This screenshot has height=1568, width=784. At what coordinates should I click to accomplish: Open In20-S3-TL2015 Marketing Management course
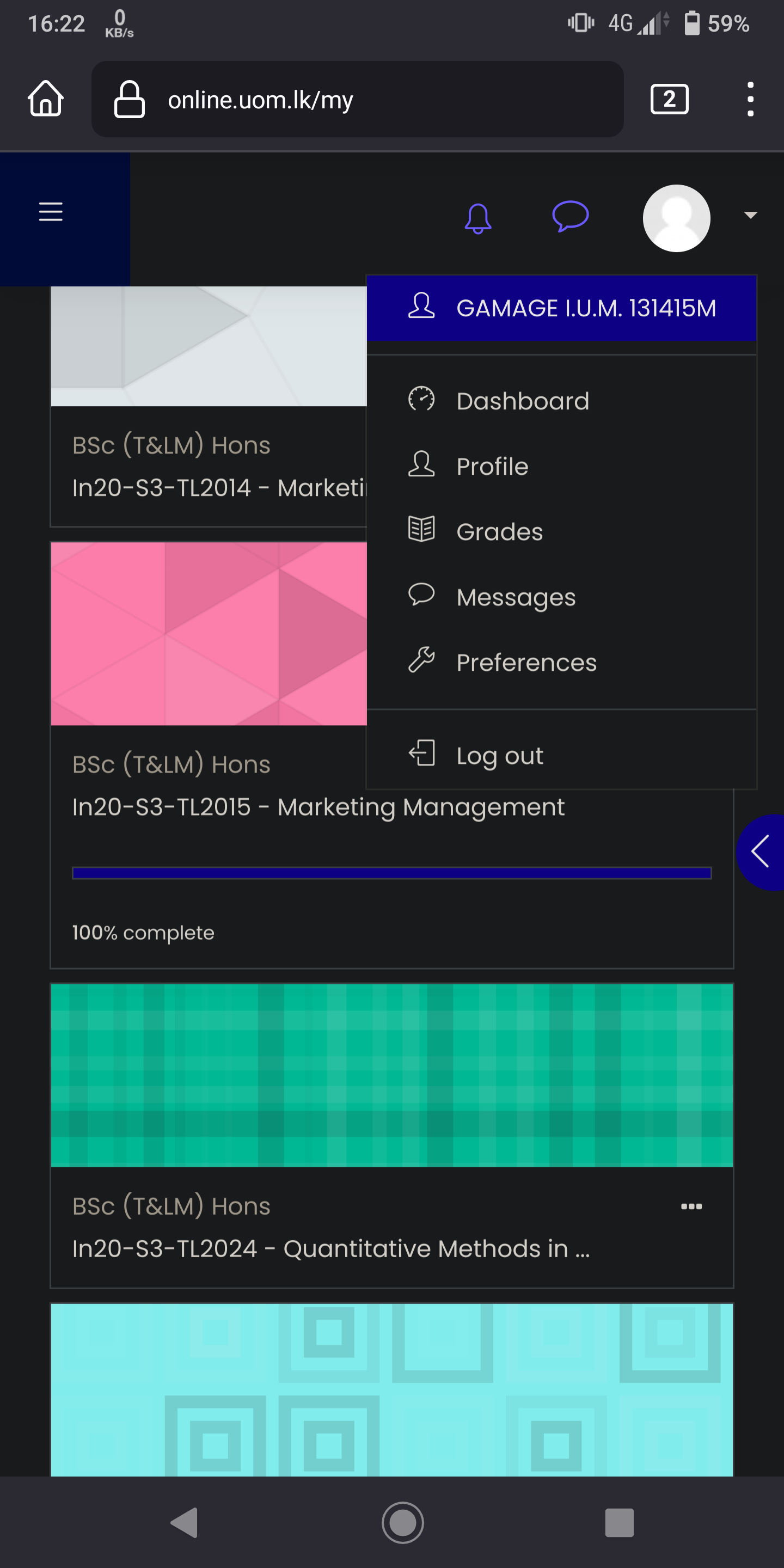(x=318, y=807)
